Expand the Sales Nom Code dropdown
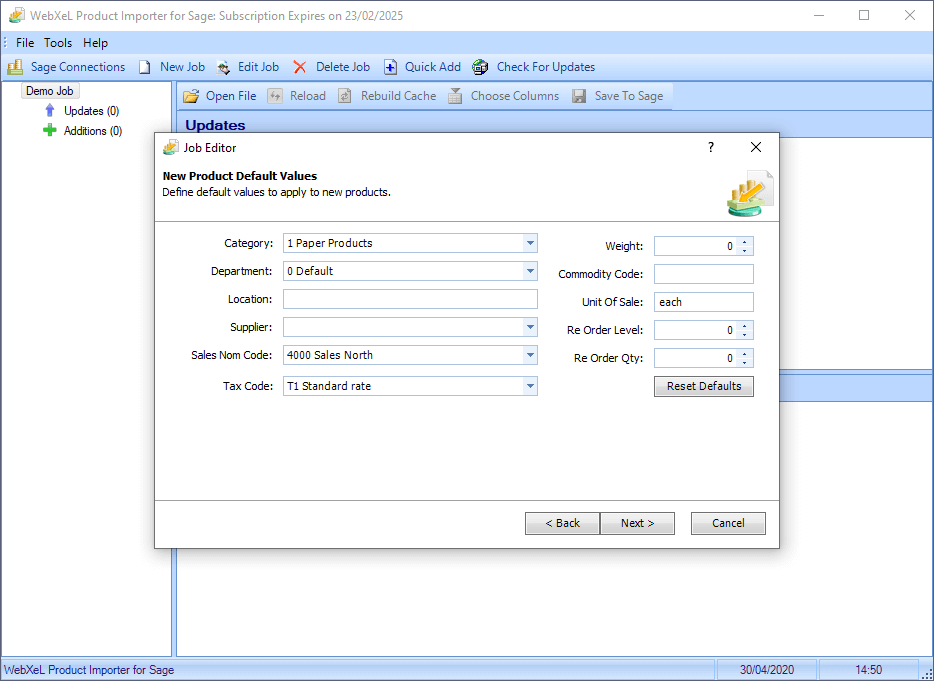This screenshot has width=934, height=681. 530,355
